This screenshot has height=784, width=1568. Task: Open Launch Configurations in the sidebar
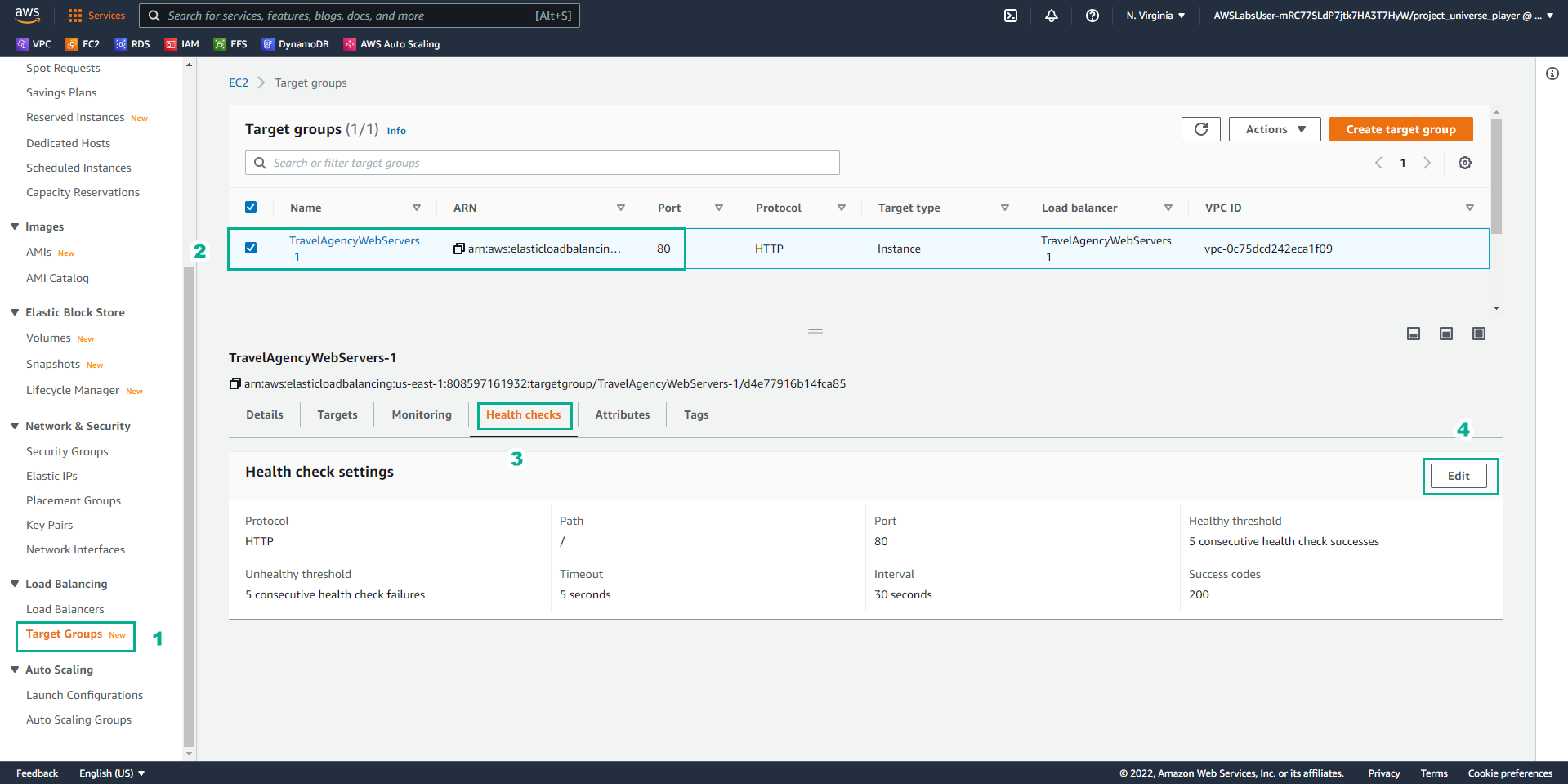[85, 695]
